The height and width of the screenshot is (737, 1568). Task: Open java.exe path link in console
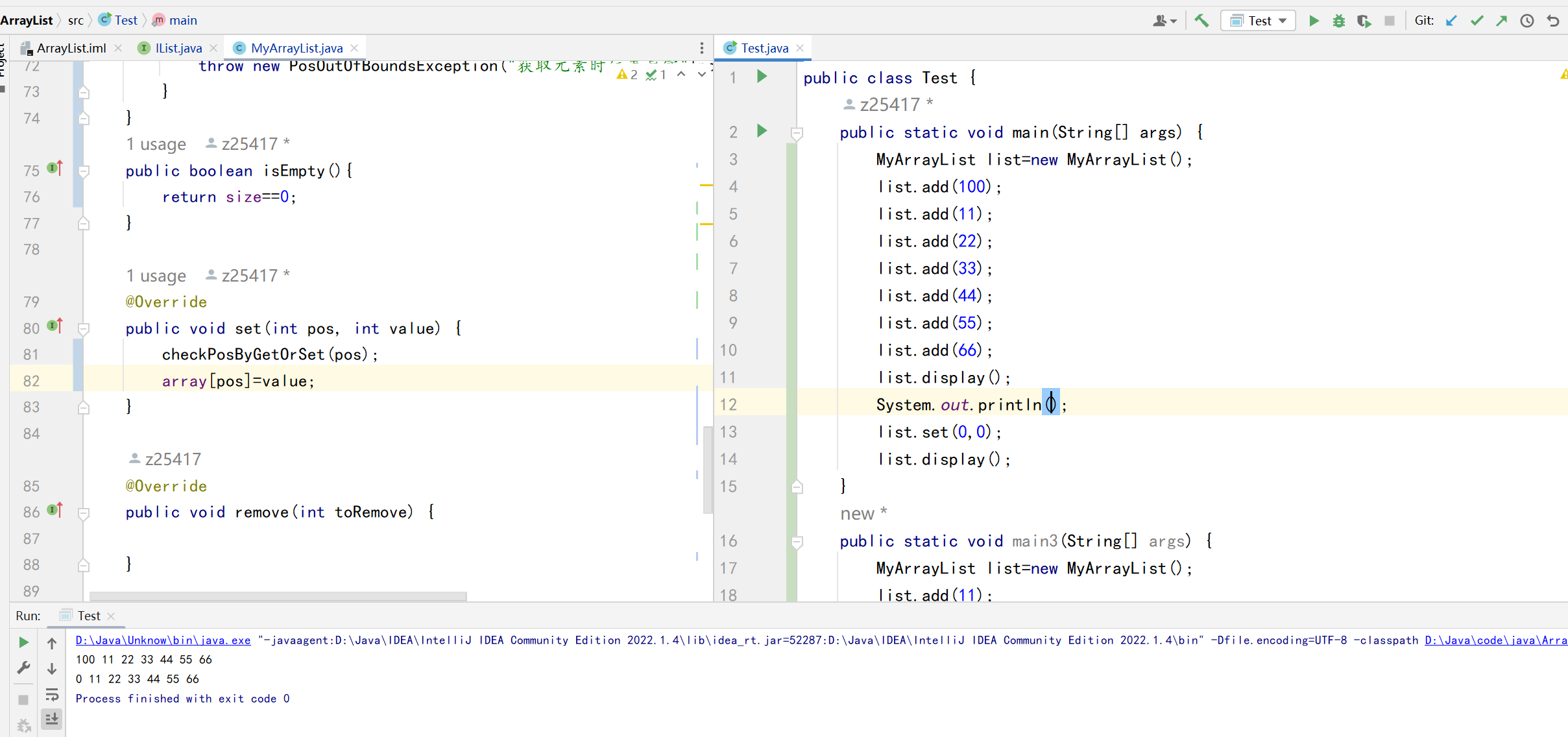[x=163, y=640]
